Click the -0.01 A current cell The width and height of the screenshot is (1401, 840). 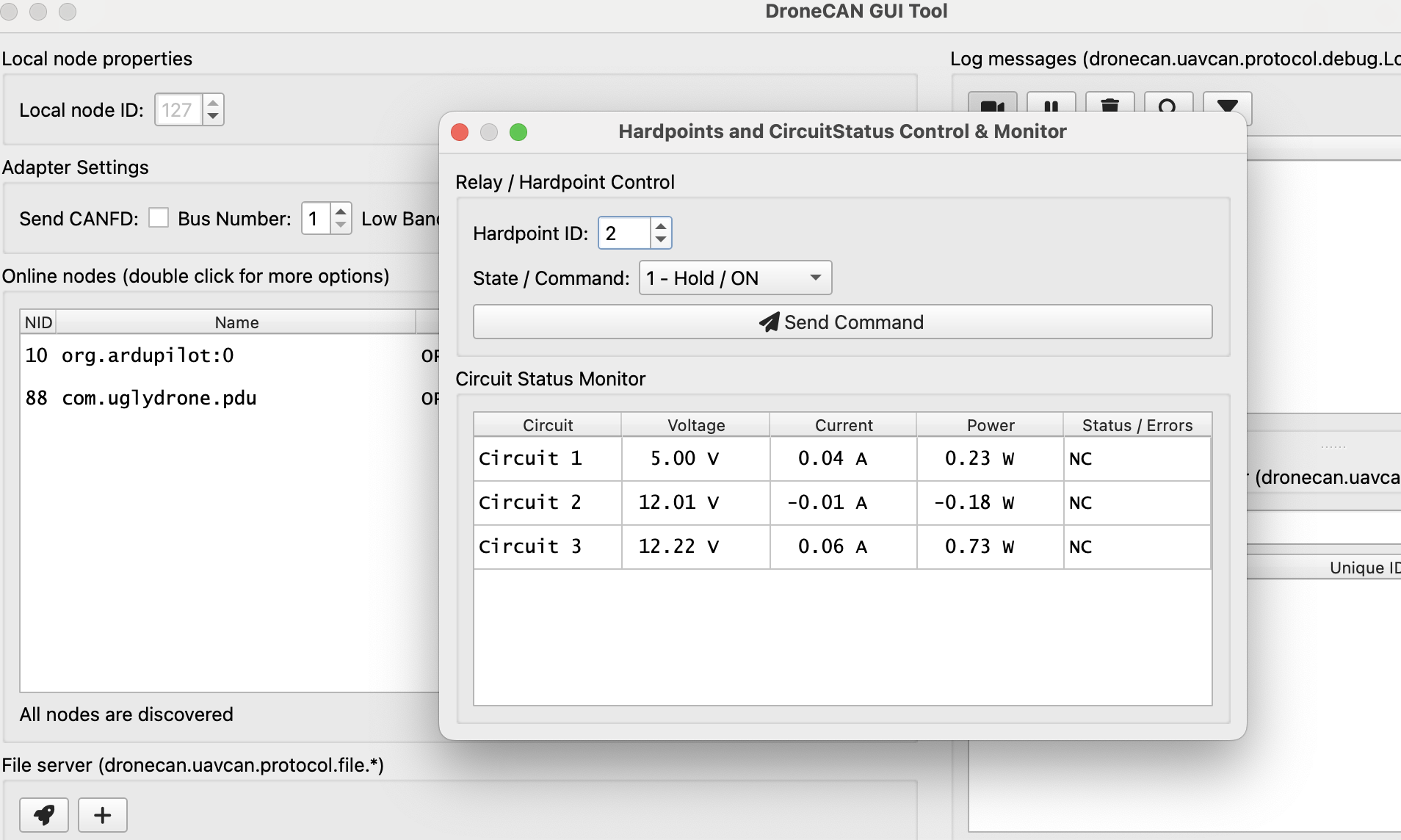tap(844, 503)
